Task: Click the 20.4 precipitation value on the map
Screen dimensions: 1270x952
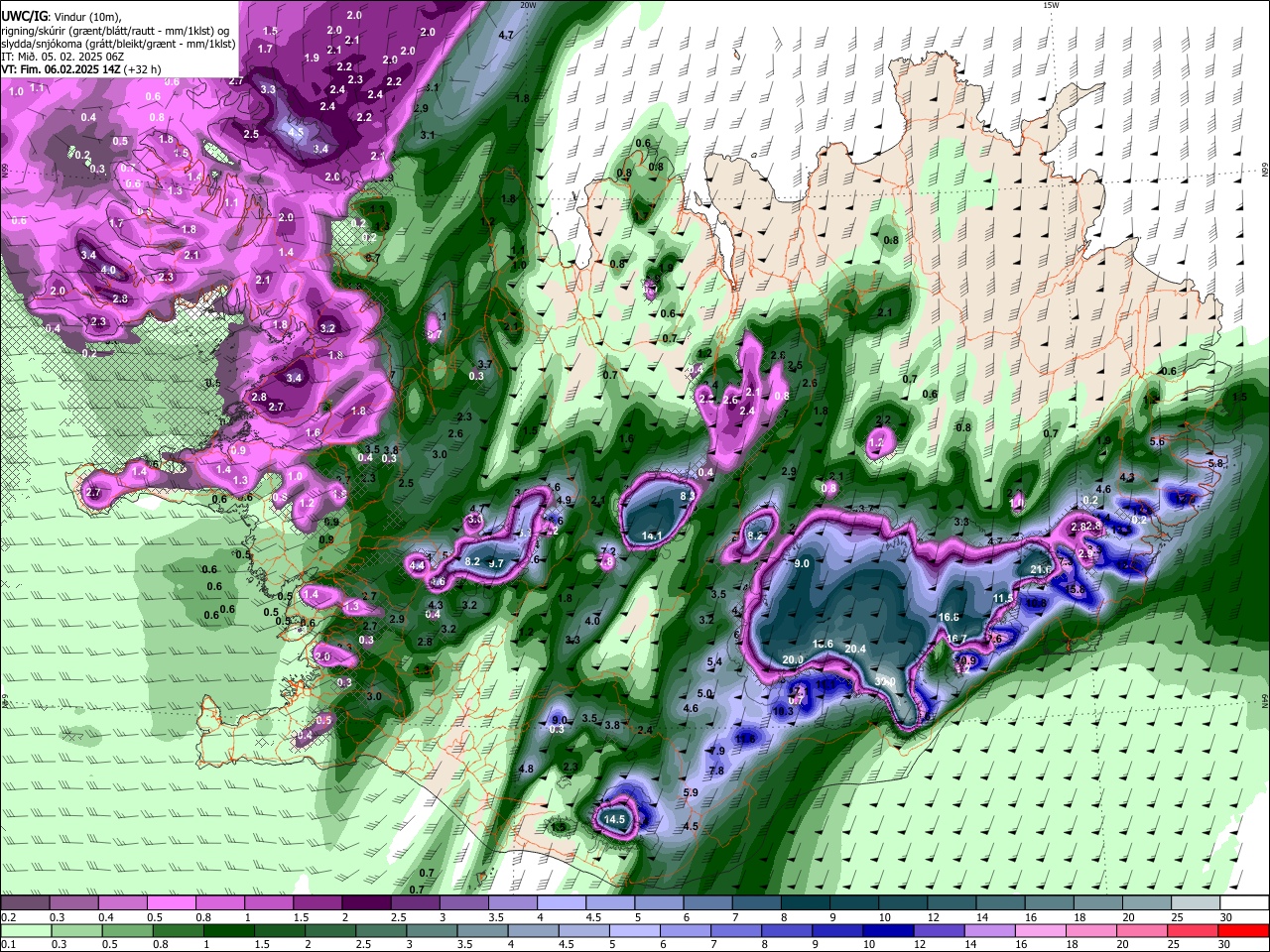Action: pyautogui.click(x=855, y=650)
